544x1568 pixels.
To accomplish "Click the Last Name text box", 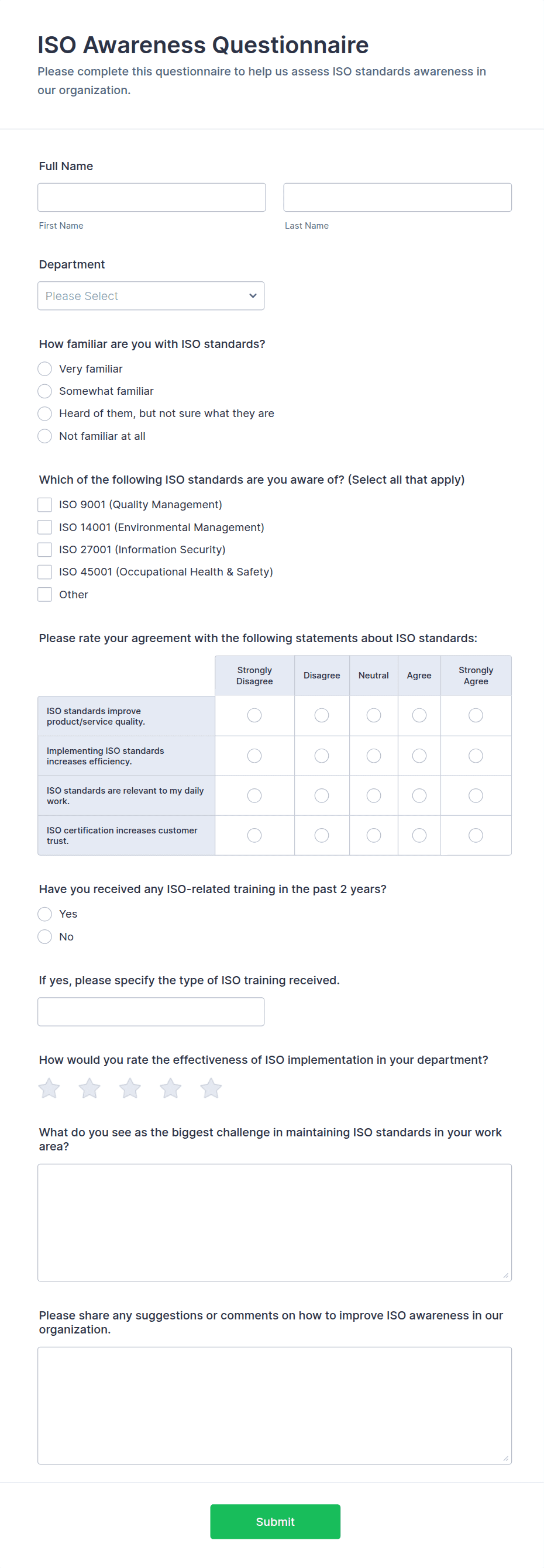I will [x=397, y=197].
